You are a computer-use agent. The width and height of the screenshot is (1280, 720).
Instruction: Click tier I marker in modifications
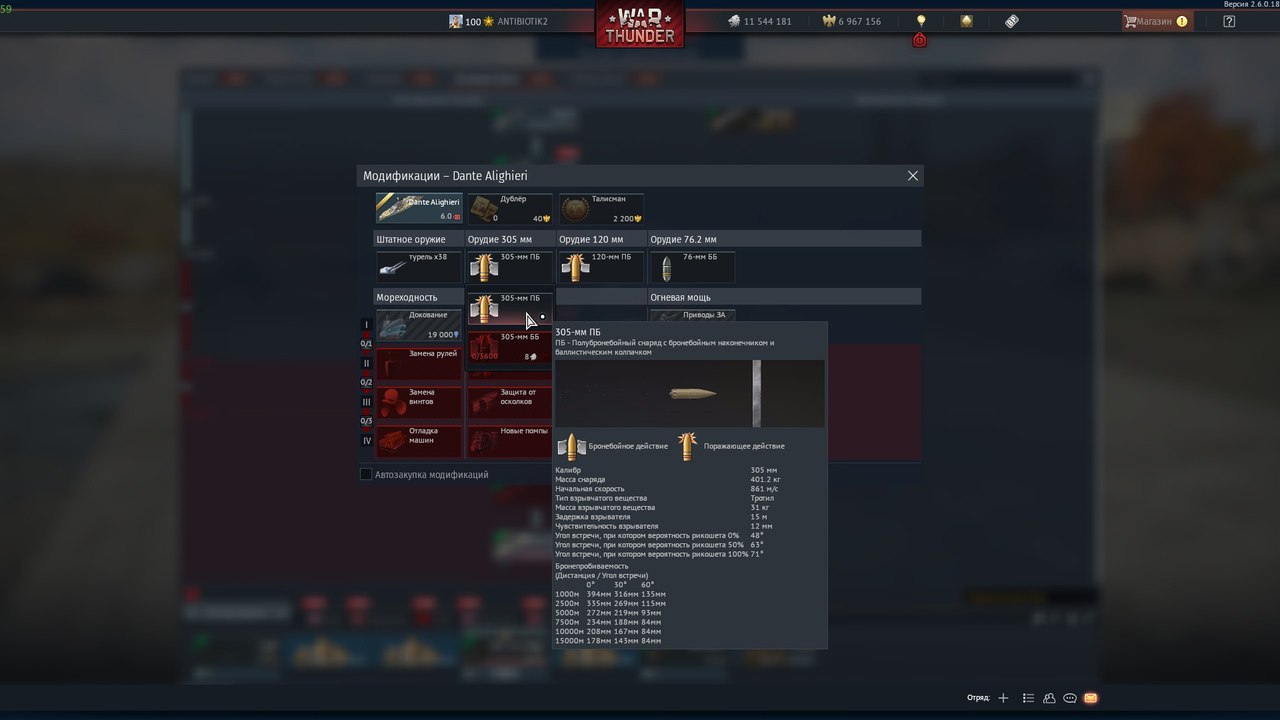366,325
